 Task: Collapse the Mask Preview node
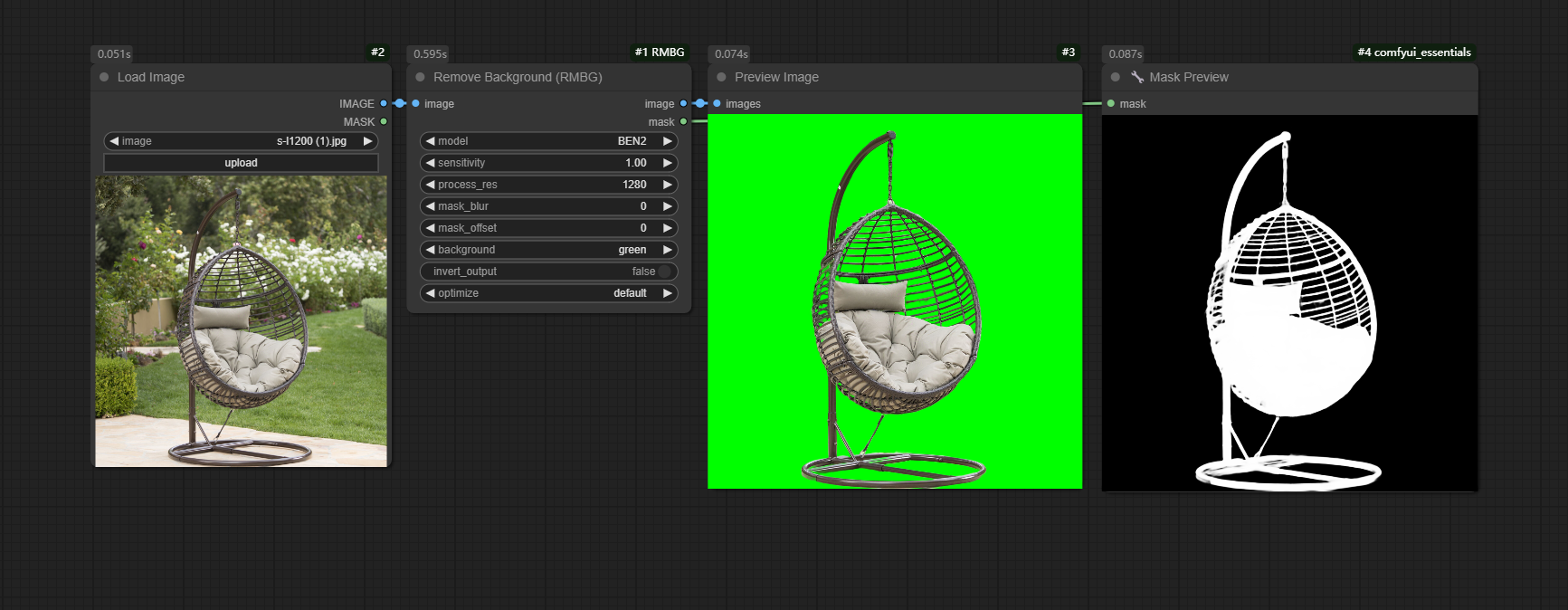[x=1115, y=78]
